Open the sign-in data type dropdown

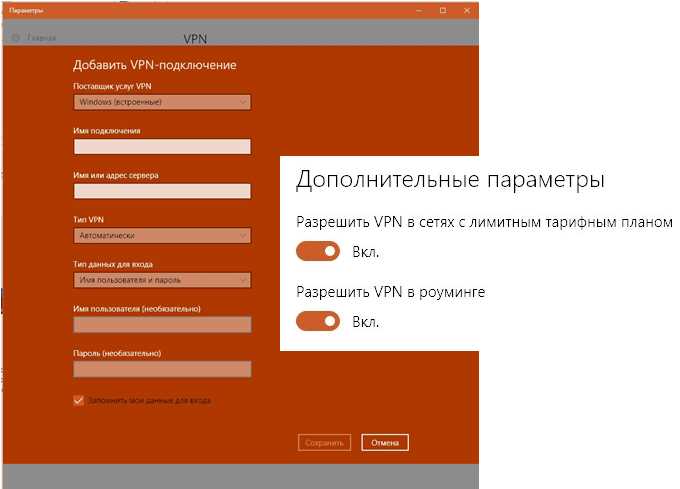[162, 280]
